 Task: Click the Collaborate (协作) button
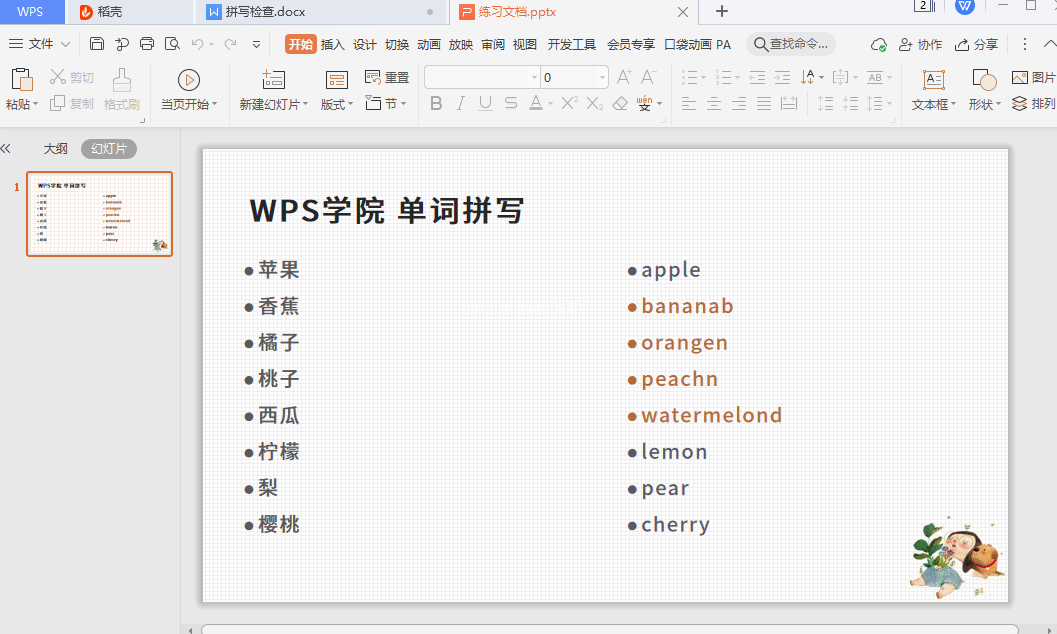pyautogui.click(x=921, y=44)
